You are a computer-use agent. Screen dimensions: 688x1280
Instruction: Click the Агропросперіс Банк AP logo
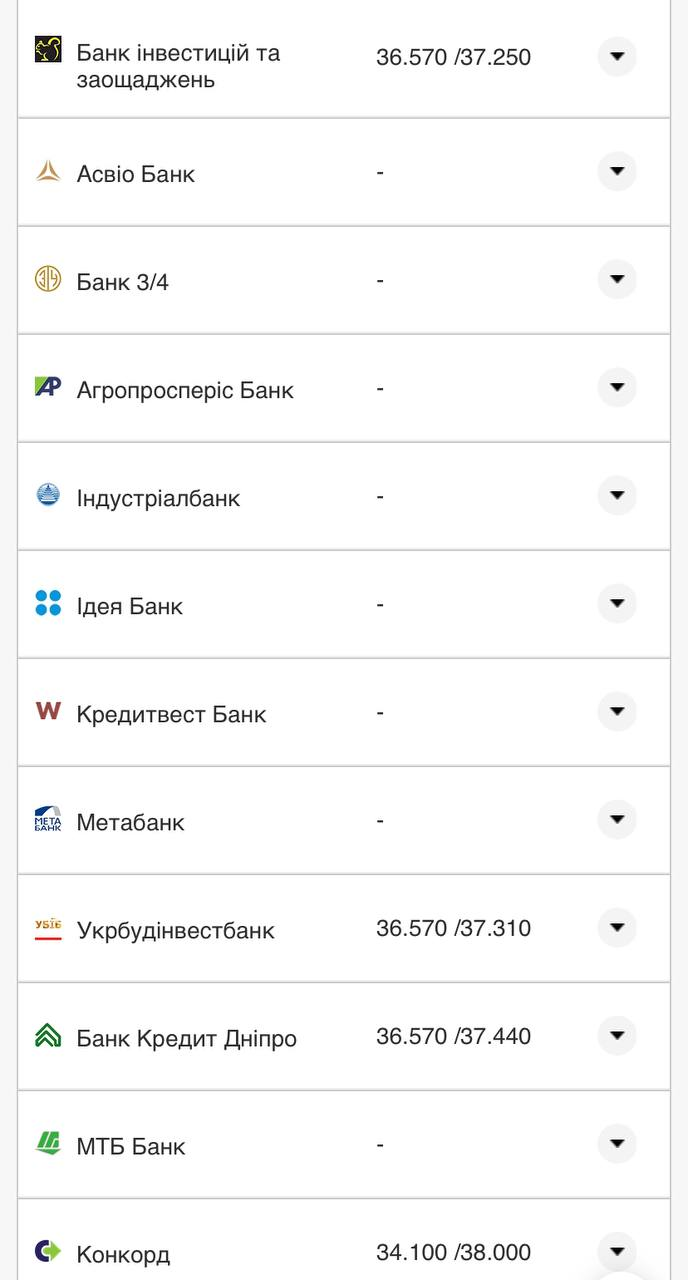[x=48, y=387]
